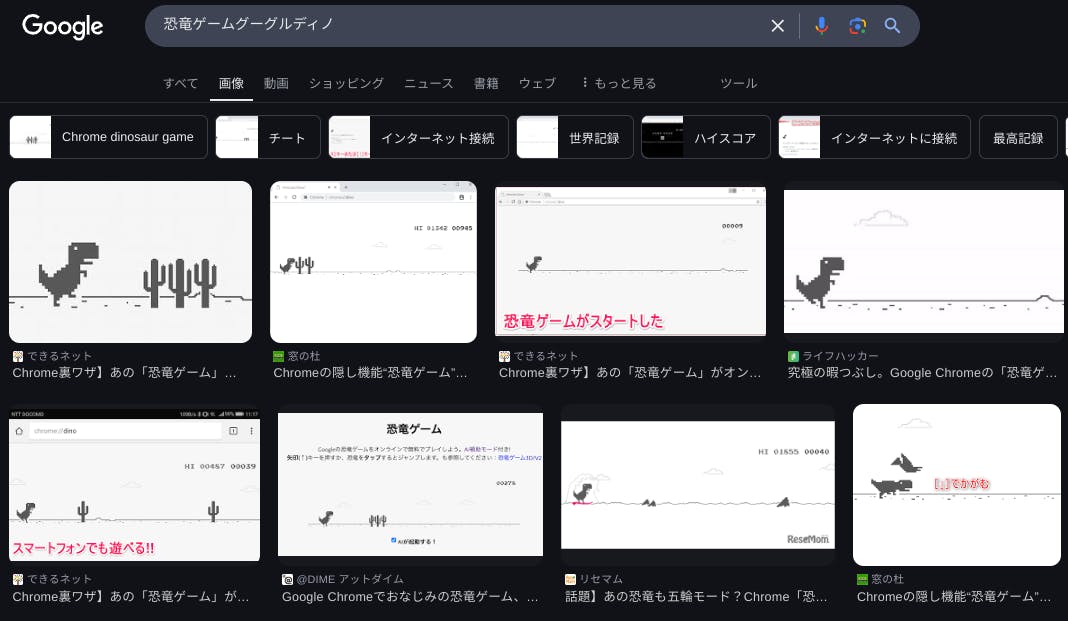Click 窓の杜 favicon under second image
Image resolution: width=1068 pixels, height=621 pixels.
point(279,356)
